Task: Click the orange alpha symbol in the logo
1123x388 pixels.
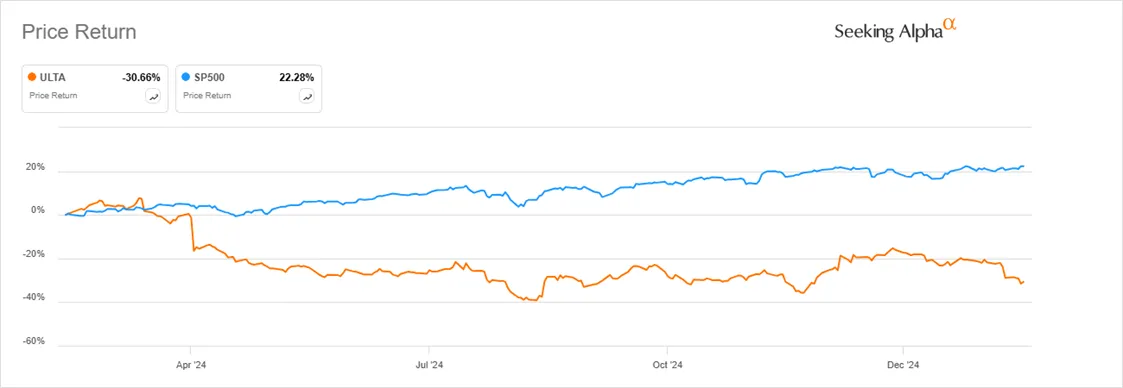Action: 950,24
